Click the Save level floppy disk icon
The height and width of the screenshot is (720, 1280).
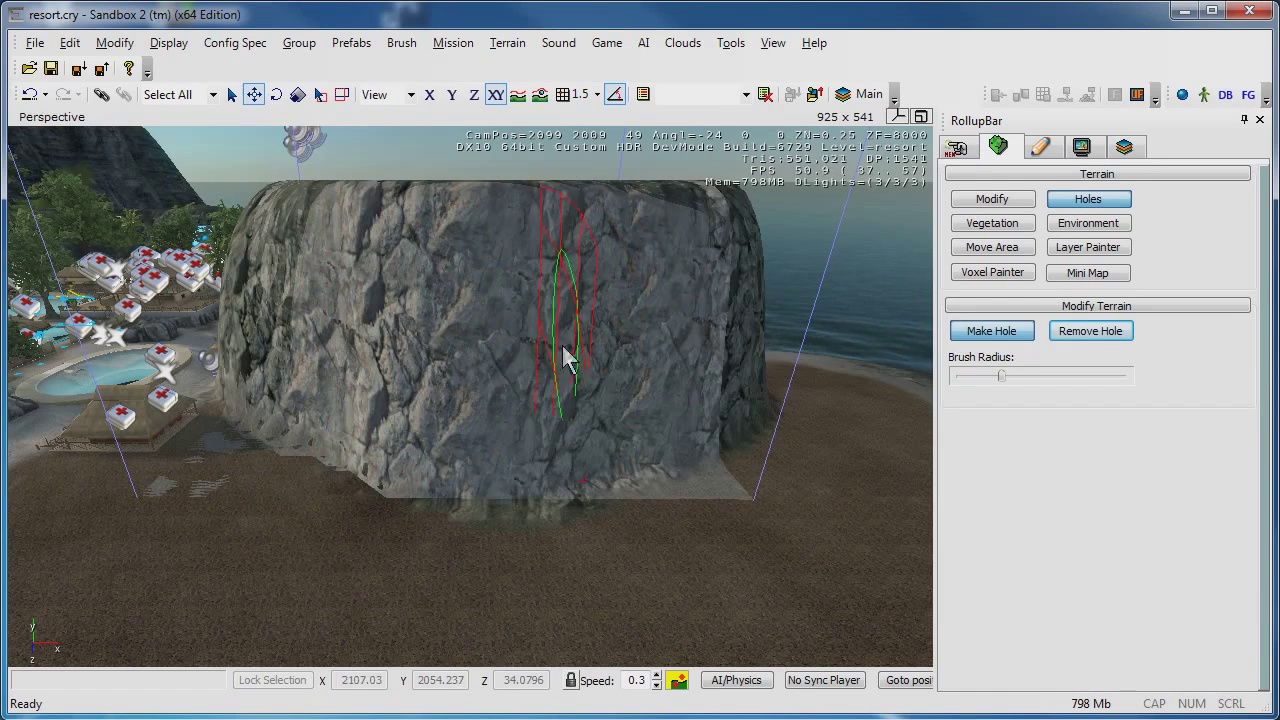pos(51,69)
